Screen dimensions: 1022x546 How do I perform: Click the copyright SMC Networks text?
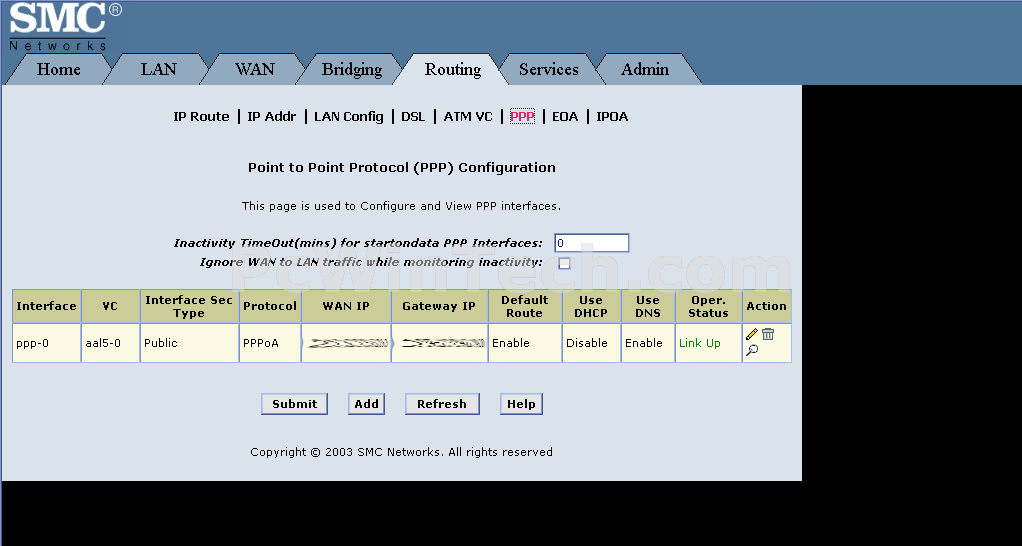[x=402, y=452]
